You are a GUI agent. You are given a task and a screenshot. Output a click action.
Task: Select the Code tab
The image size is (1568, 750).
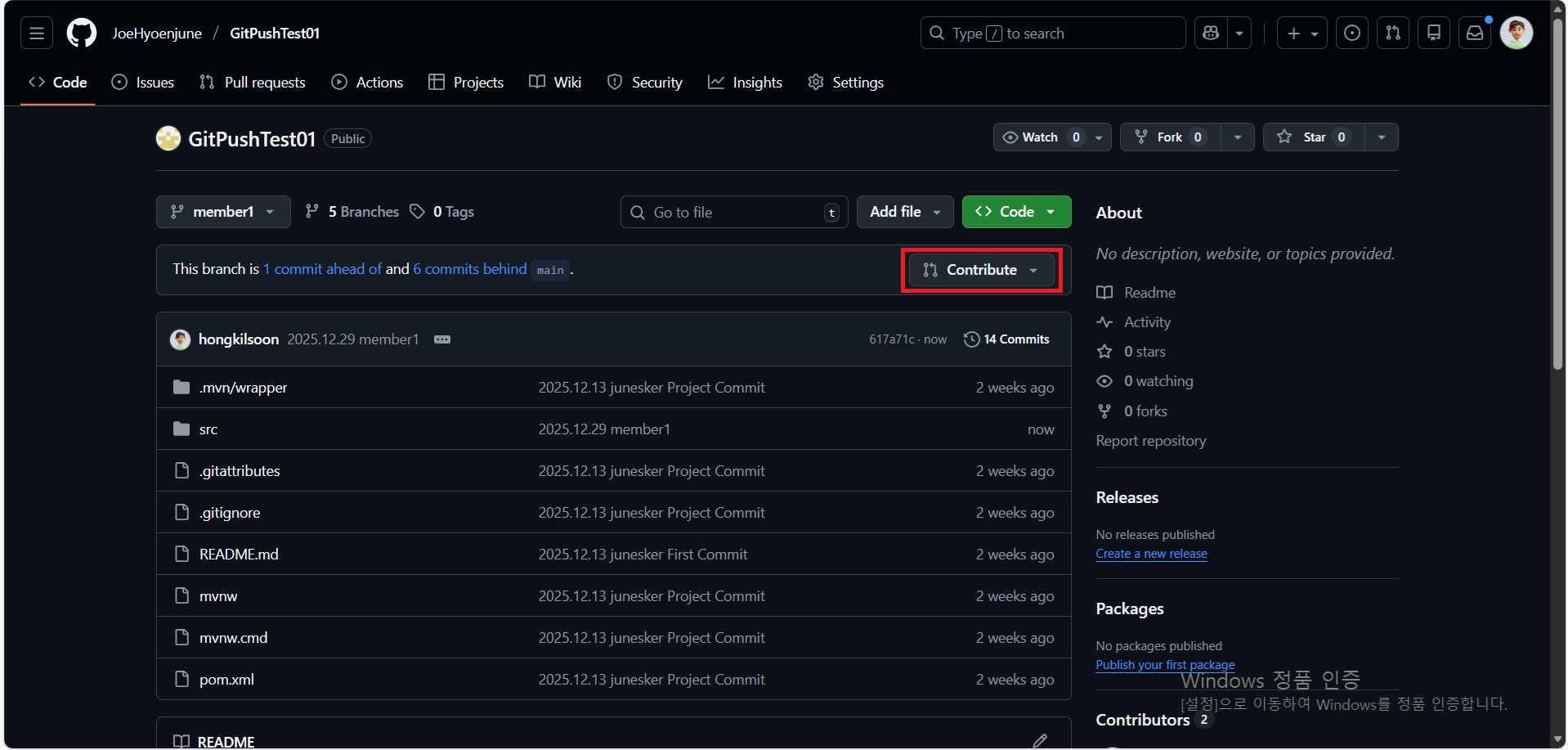pos(58,83)
